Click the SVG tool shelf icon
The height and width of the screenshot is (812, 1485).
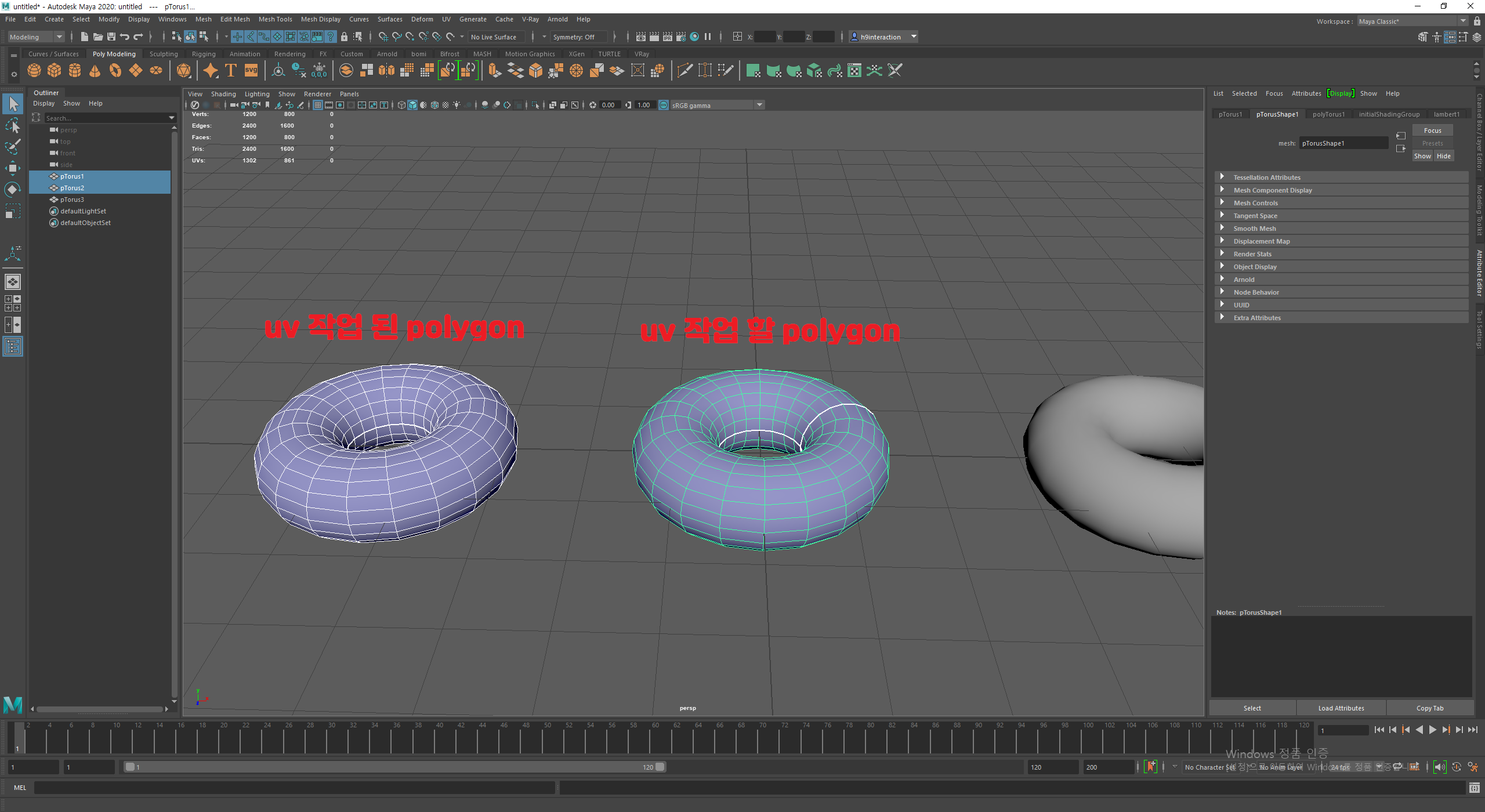(x=251, y=71)
